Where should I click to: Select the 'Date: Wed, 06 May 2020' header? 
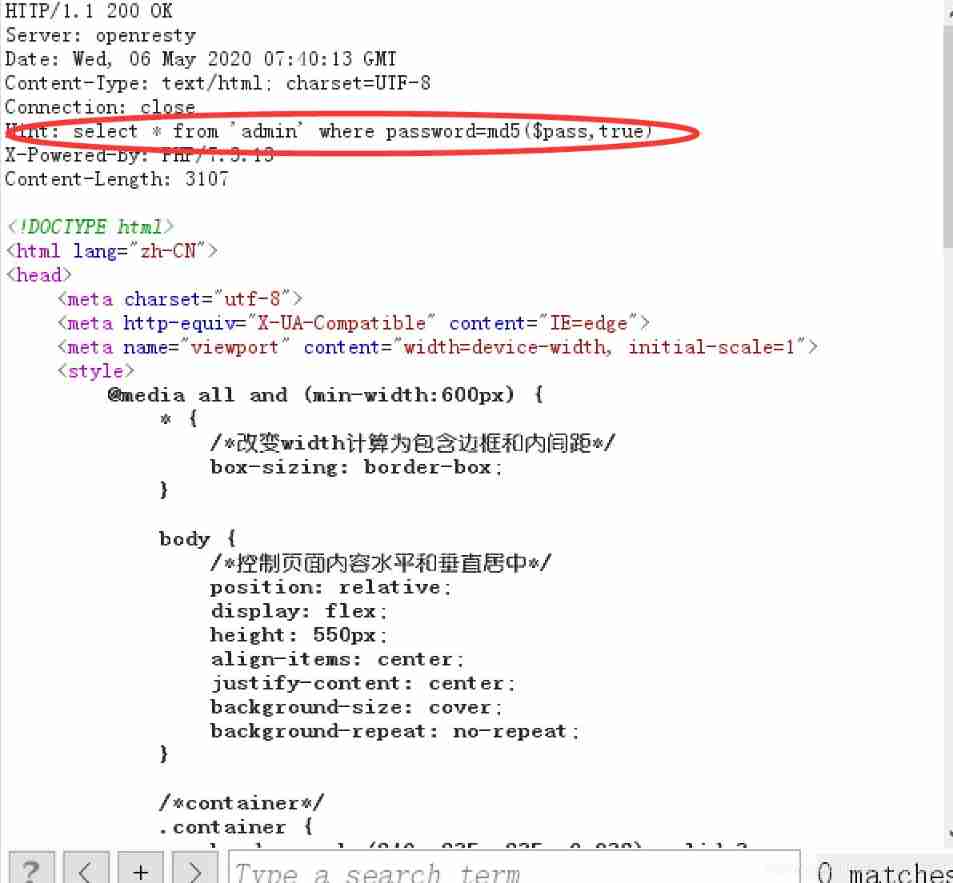(x=201, y=59)
